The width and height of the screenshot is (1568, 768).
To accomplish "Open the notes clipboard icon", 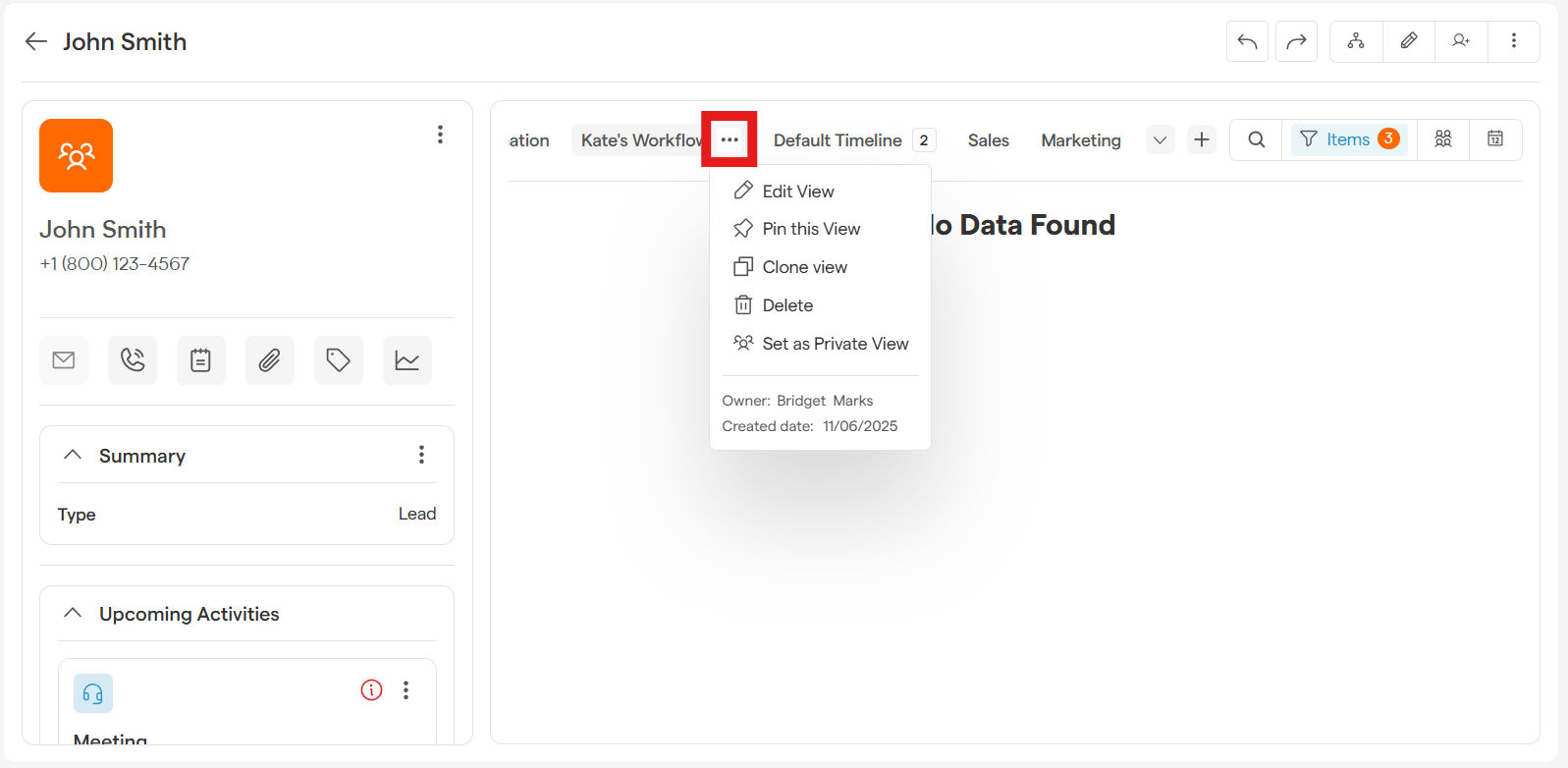I will (201, 360).
